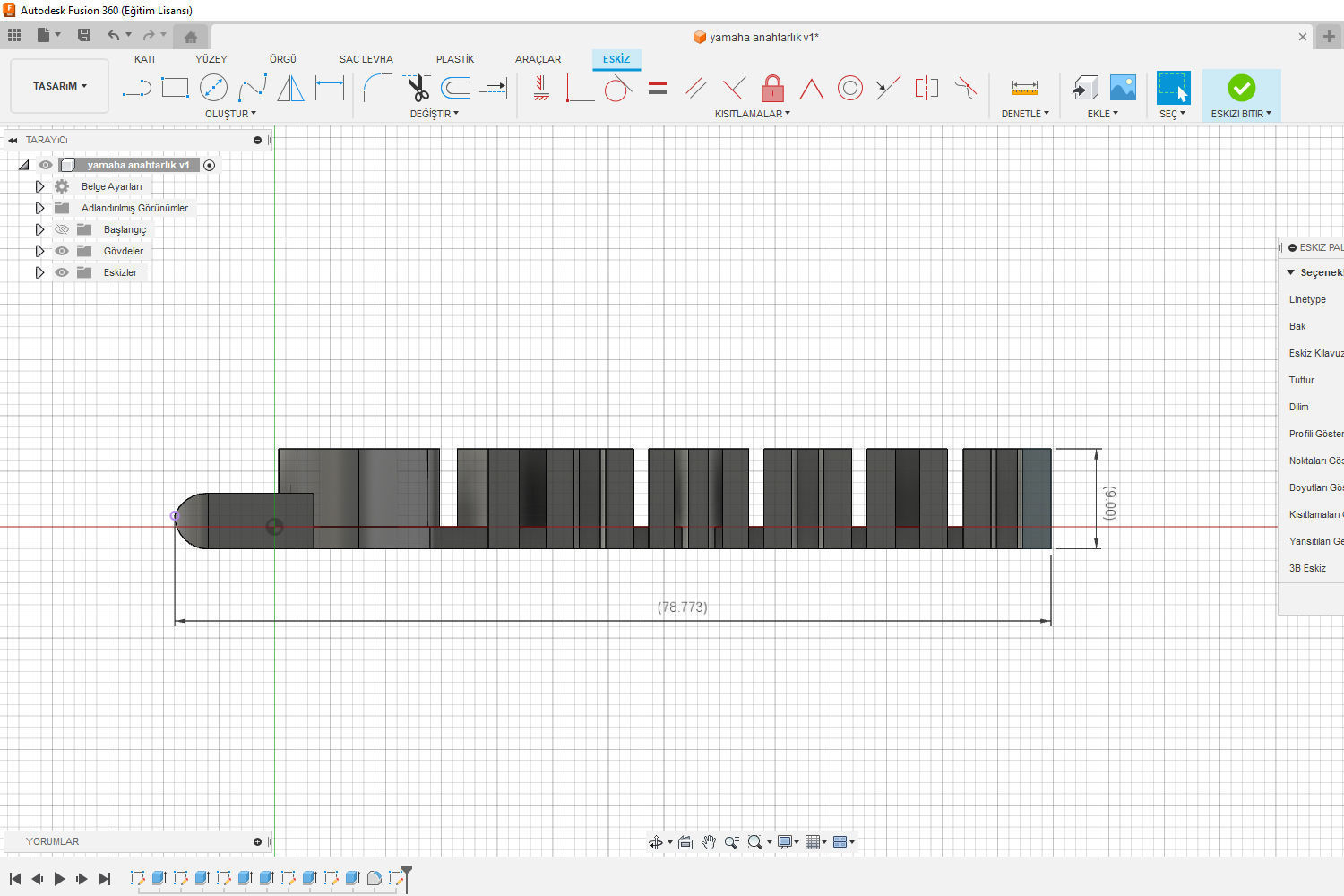Select the Rectangle sketch tool
The image size is (1344, 896).
pyautogui.click(x=175, y=88)
